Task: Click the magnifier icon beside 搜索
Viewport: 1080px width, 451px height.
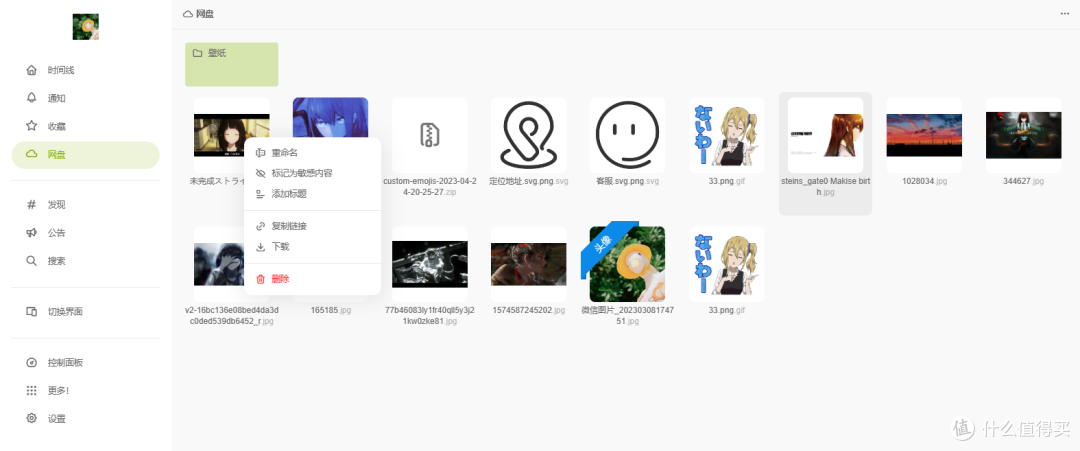Action: click(x=31, y=261)
